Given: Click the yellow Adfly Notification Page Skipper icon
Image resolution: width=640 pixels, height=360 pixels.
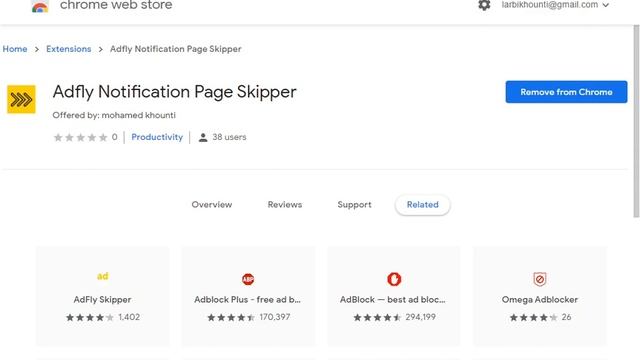Looking at the screenshot, I should click(21, 99).
